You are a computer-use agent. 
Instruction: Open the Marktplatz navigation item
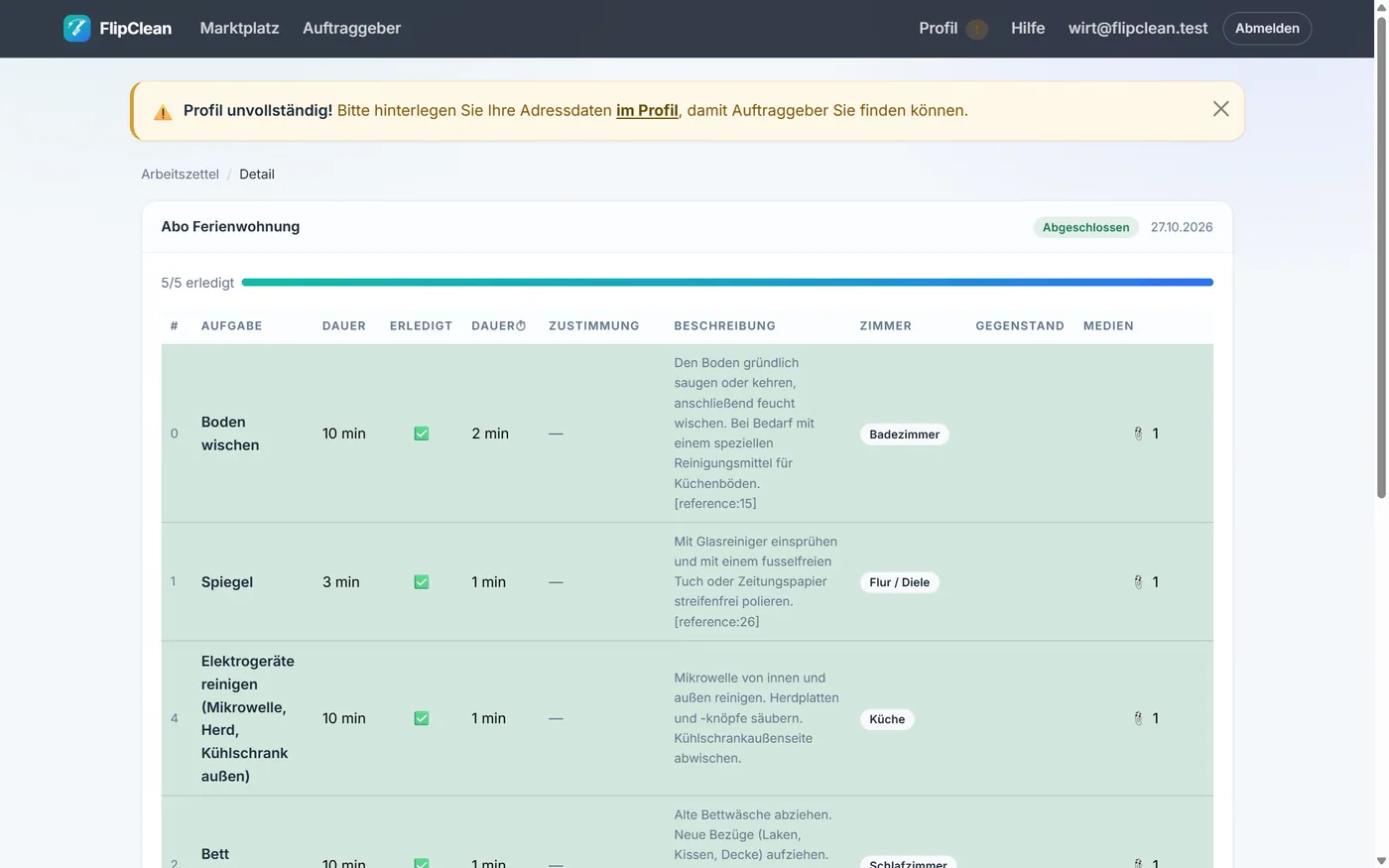[x=239, y=28]
